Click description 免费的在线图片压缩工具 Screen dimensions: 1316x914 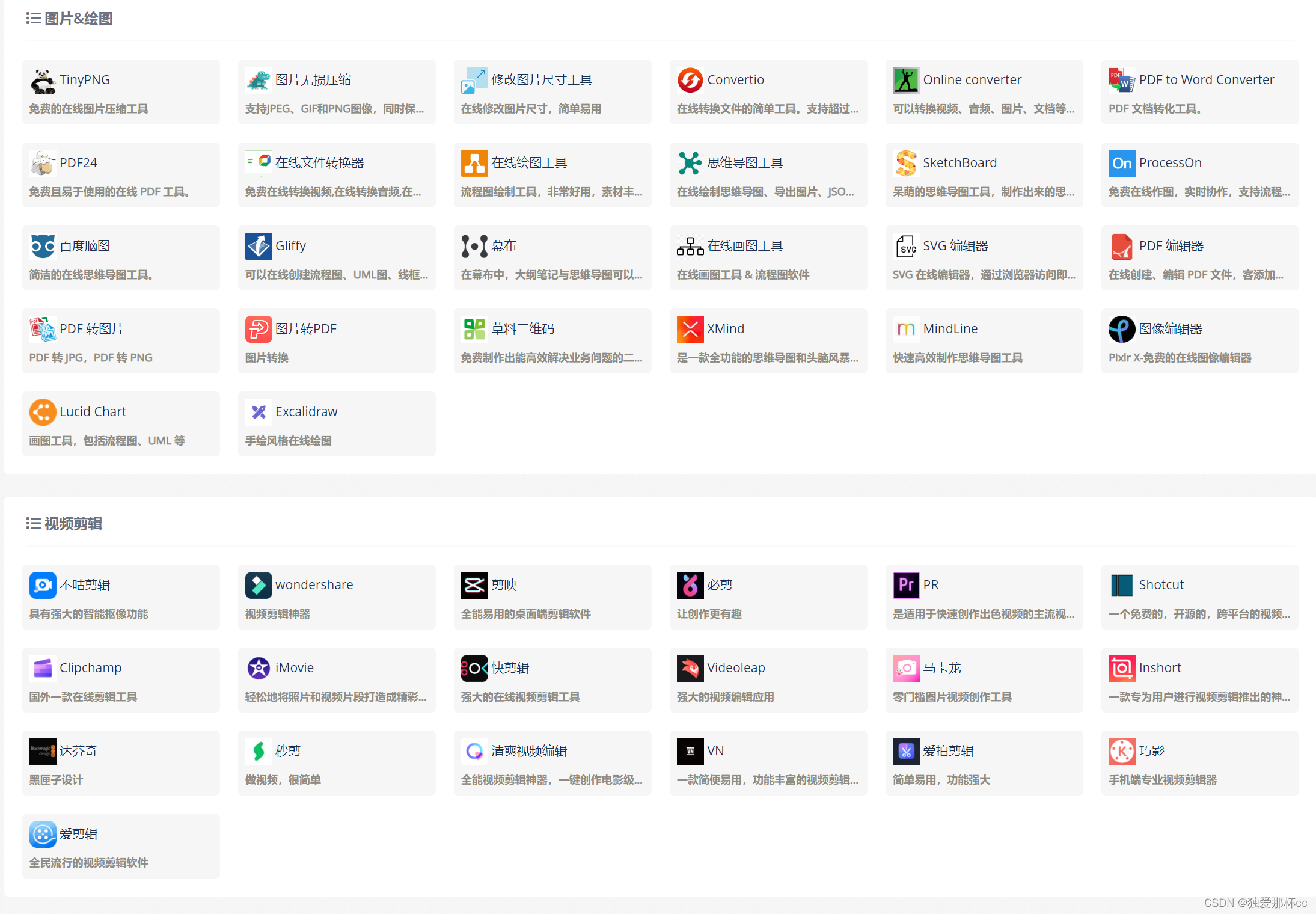[x=89, y=109]
